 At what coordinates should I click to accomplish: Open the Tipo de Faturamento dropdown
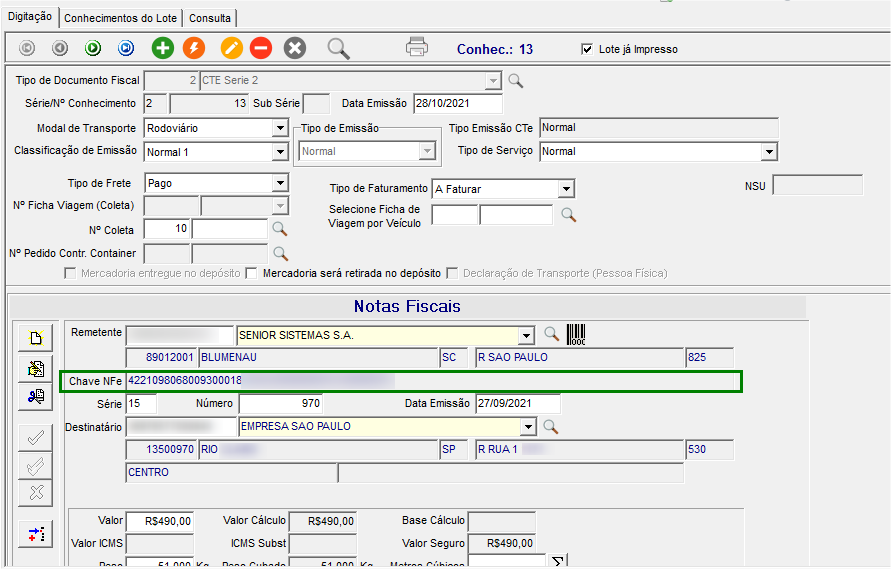pyautogui.click(x=566, y=189)
